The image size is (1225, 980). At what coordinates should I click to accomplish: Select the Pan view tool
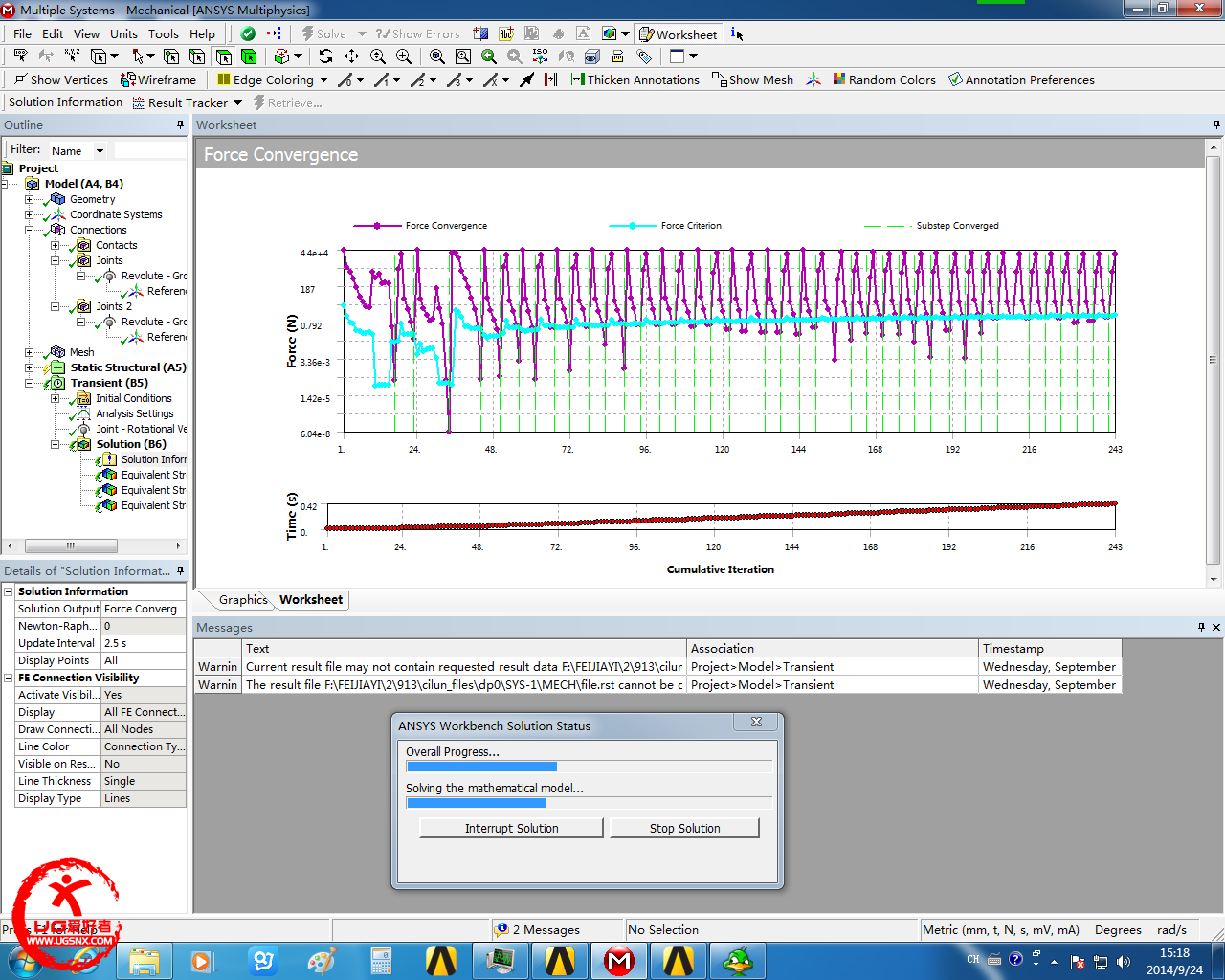[351, 56]
